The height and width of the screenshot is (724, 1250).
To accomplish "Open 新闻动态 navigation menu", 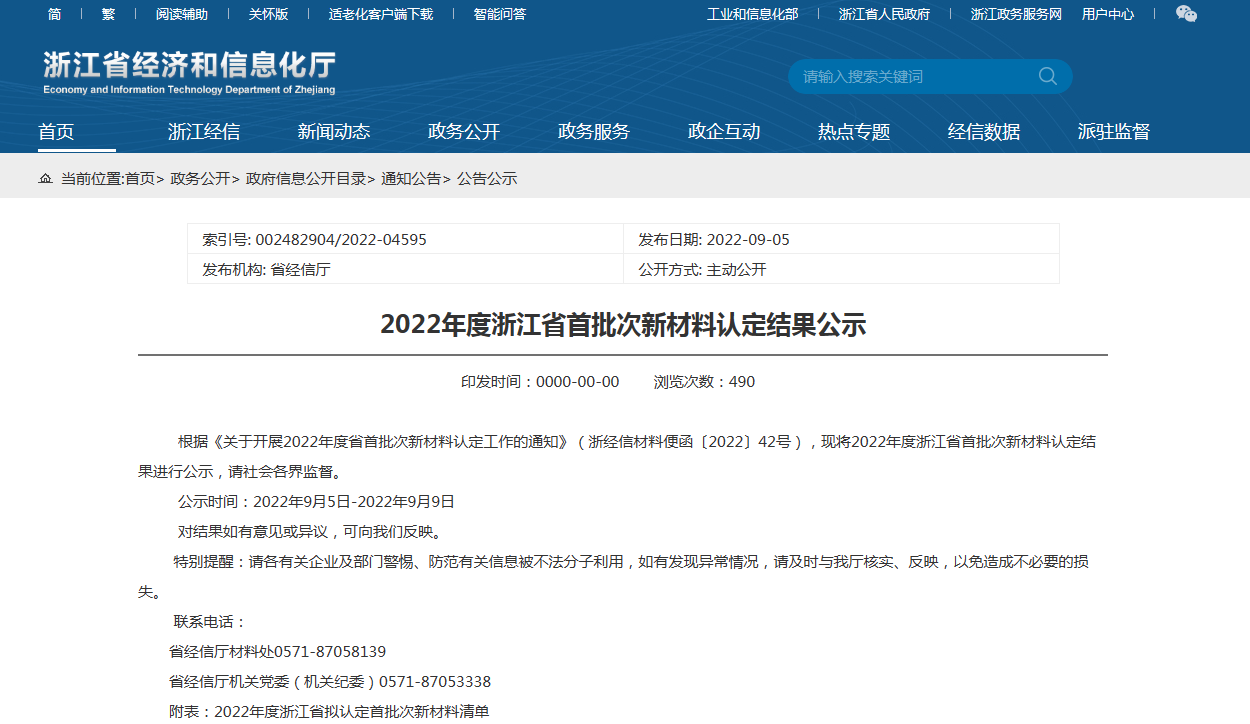I will 334,132.
